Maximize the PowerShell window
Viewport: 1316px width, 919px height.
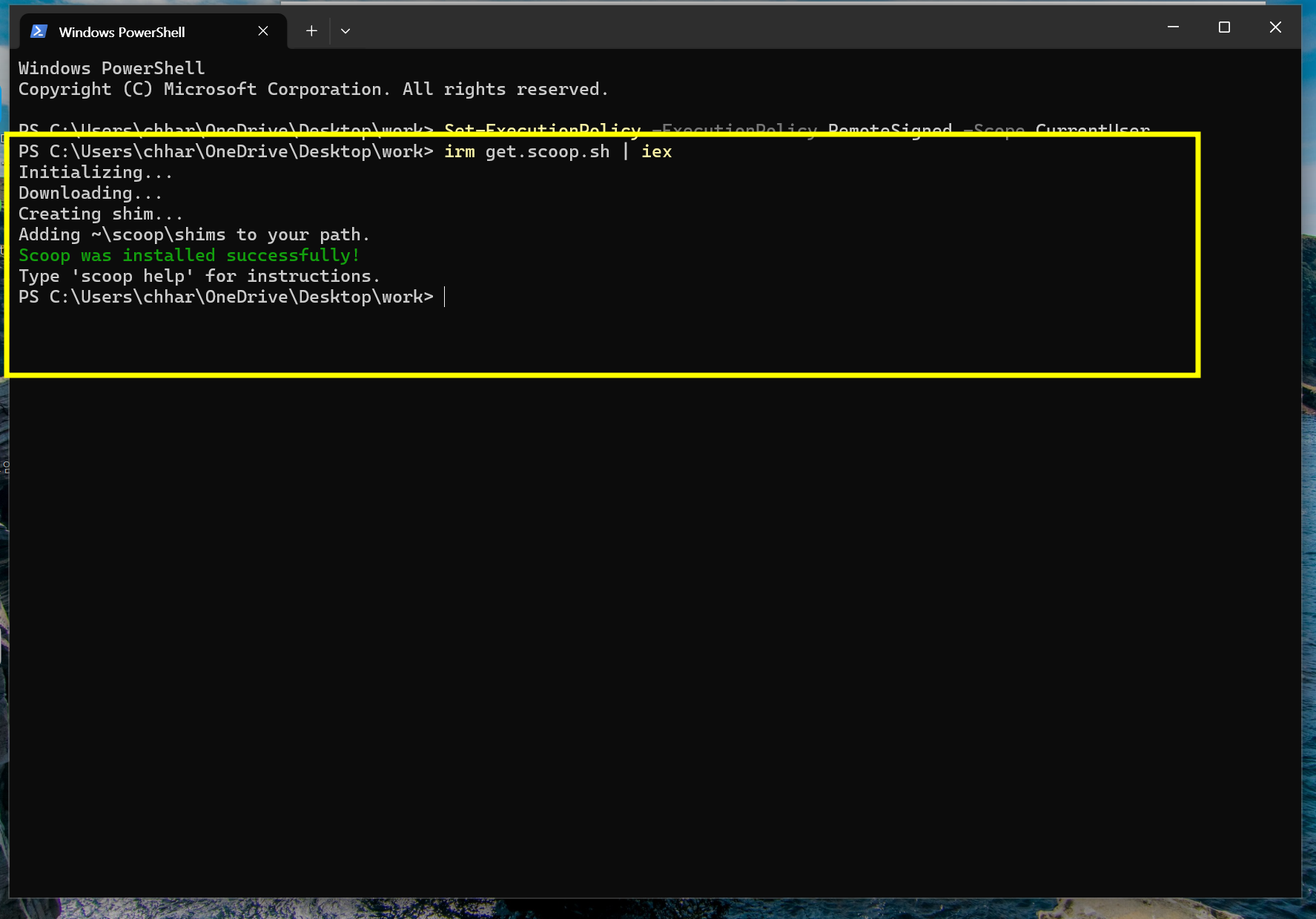1224,27
